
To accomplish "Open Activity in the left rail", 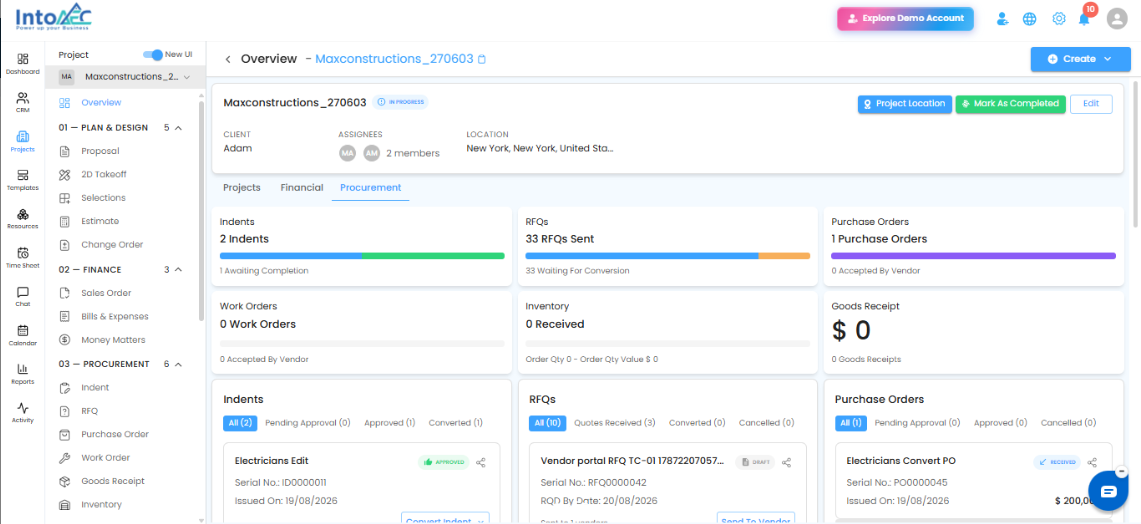I will click(x=23, y=413).
